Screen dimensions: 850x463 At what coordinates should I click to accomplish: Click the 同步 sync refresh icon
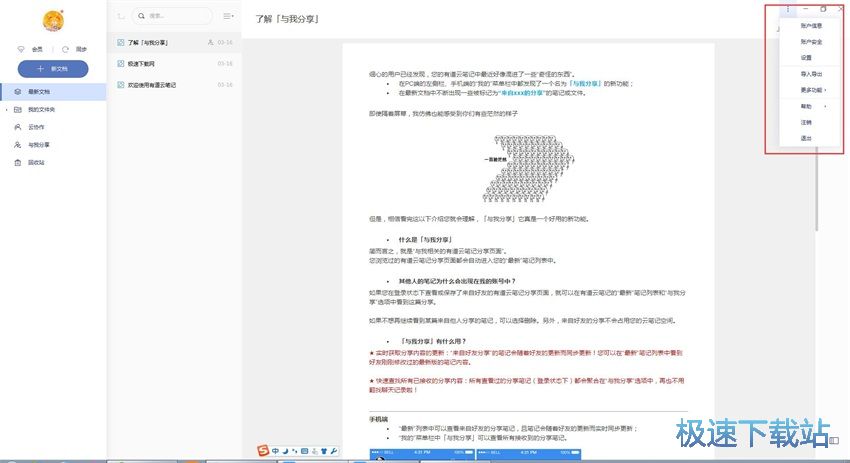click(65, 49)
